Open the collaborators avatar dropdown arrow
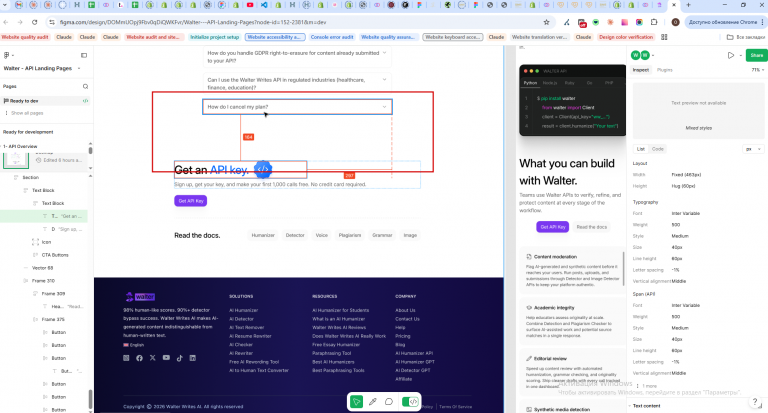Screen dimensions: 768x413 [653, 55]
